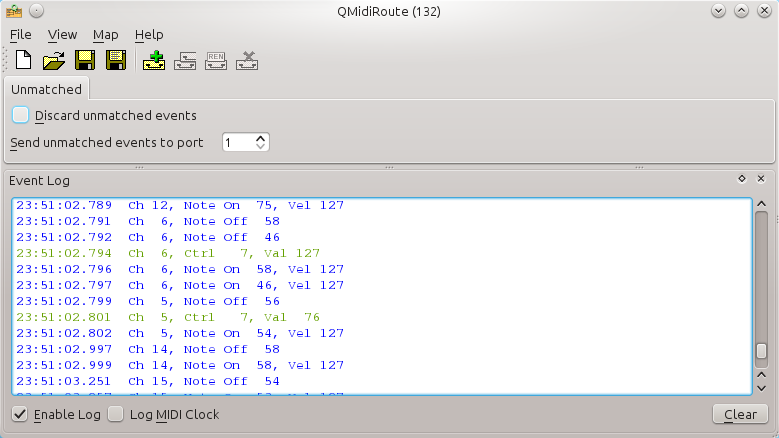Save using the first floppy disk icon
The image size is (779, 438).
(85, 61)
